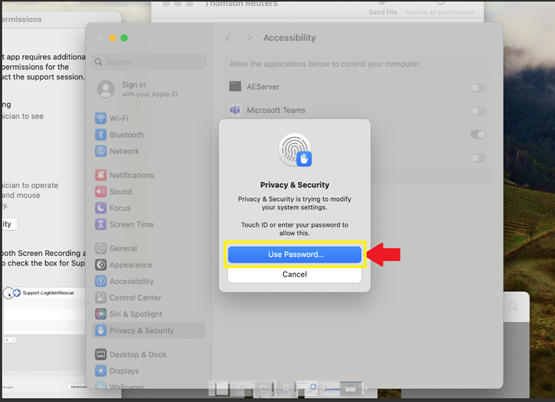
Task: Open Siri & Spotlight icon
Action: pyautogui.click(x=101, y=314)
